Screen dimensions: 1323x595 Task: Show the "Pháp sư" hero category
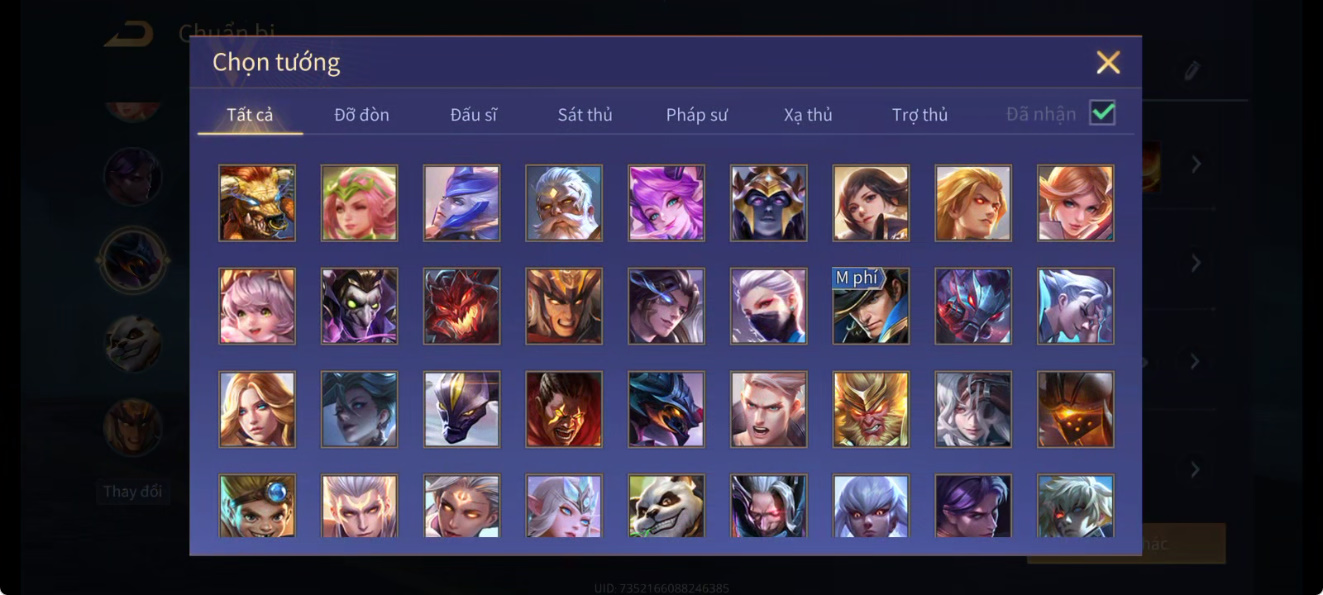[x=697, y=115]
